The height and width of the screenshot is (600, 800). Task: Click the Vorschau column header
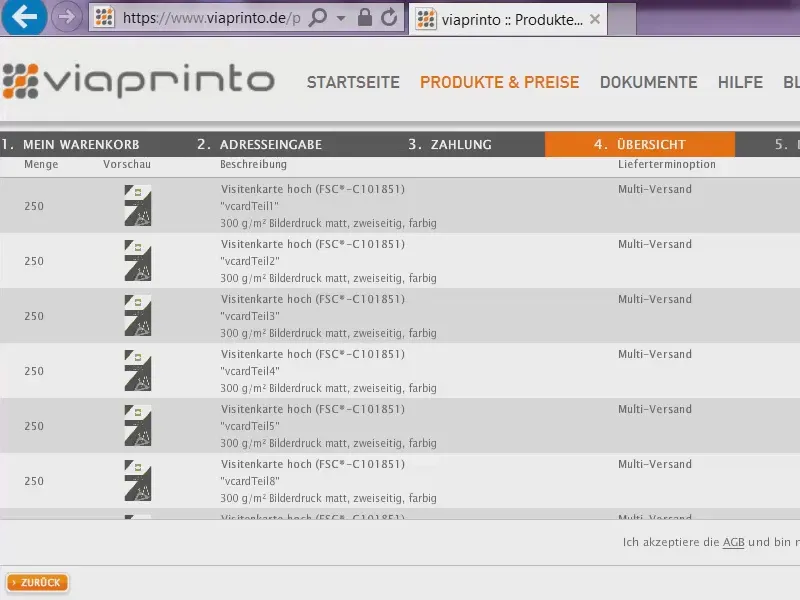tap(127, 164)
